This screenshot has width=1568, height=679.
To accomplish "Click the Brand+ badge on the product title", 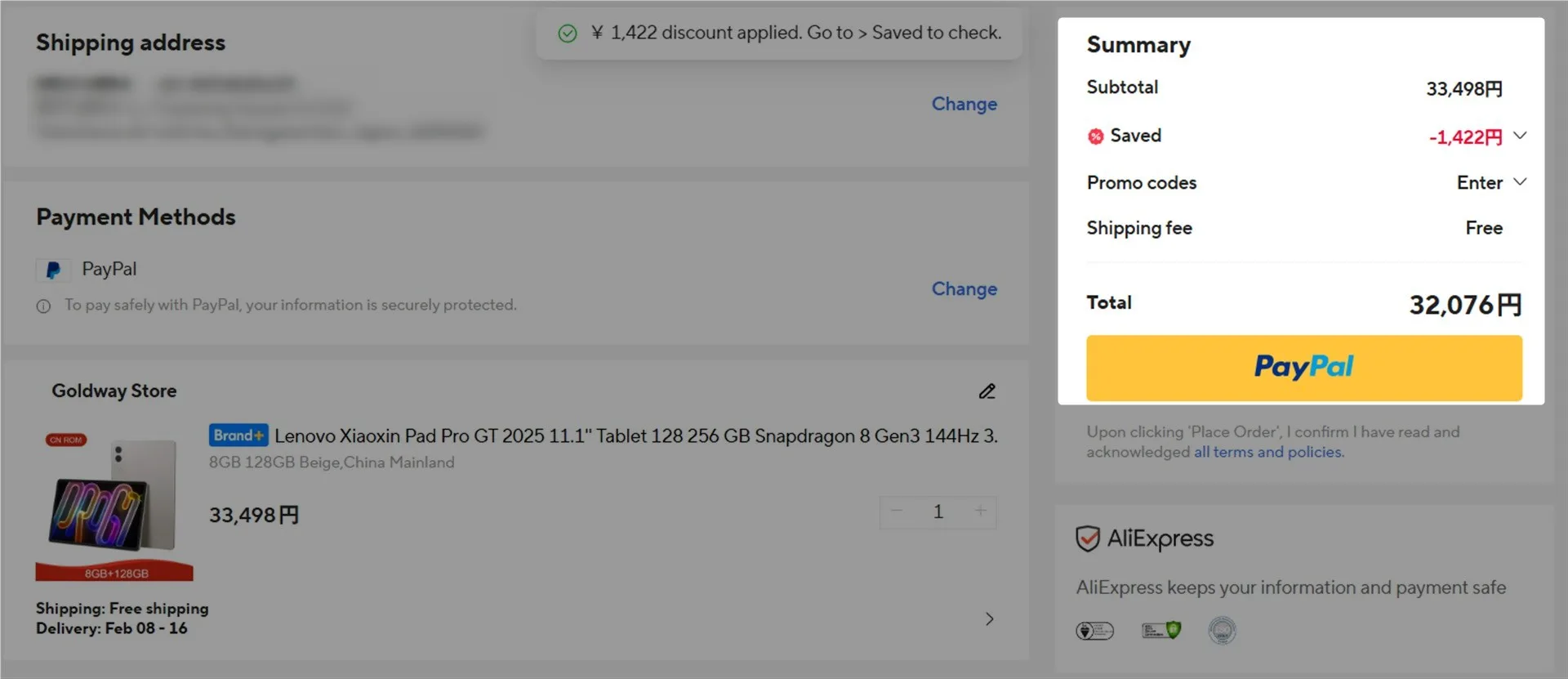I will (x=238, y=436).
